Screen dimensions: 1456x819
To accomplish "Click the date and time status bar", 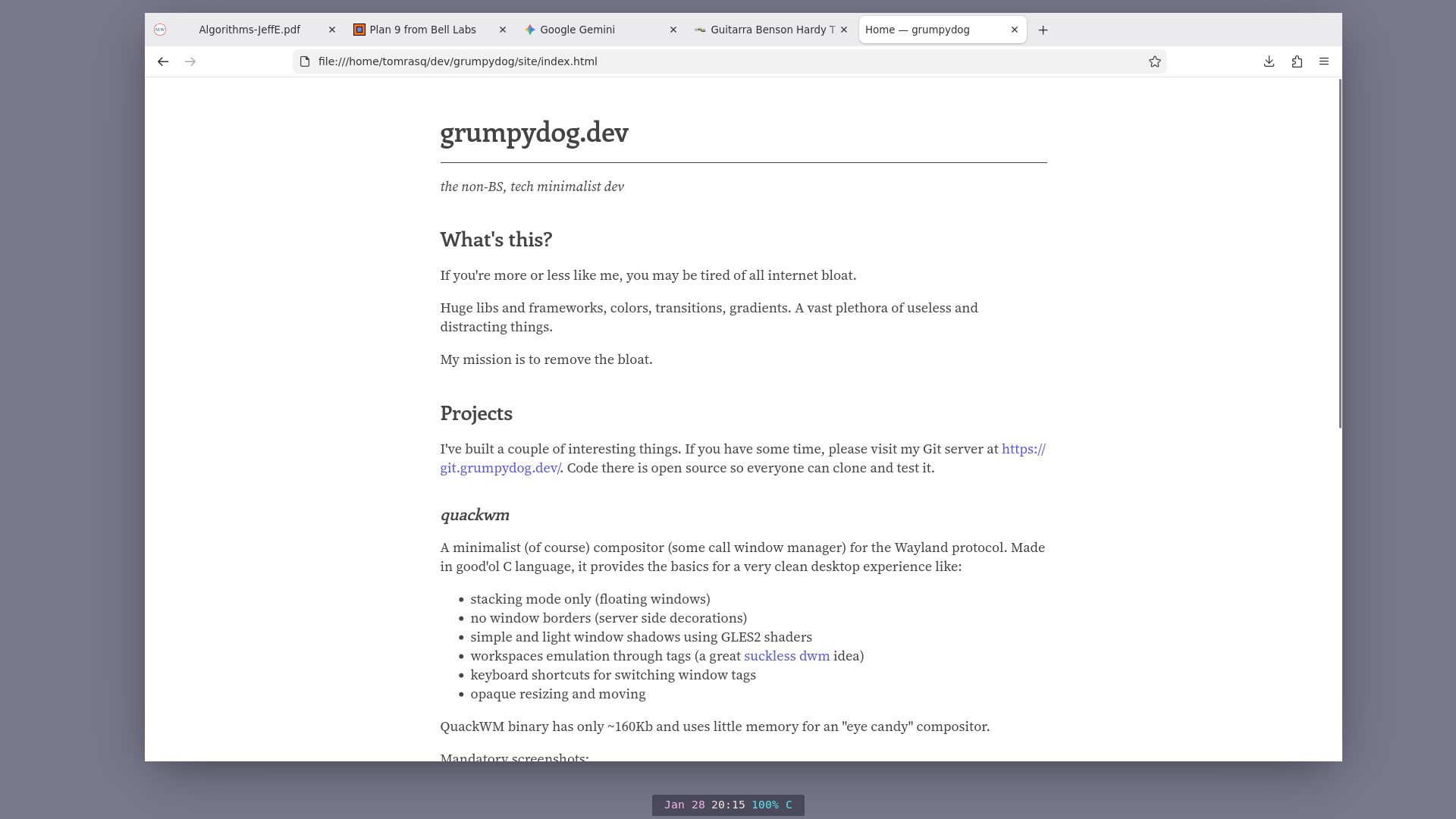I will click(x=727, y=805).
